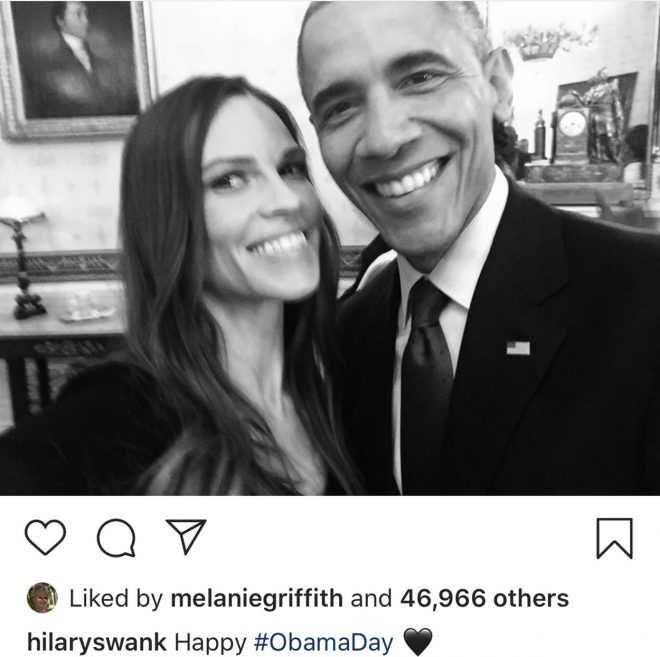Tap the framed portrait painting in photo
This screenshot has height=657, width=660.
[x=75, y=65]
